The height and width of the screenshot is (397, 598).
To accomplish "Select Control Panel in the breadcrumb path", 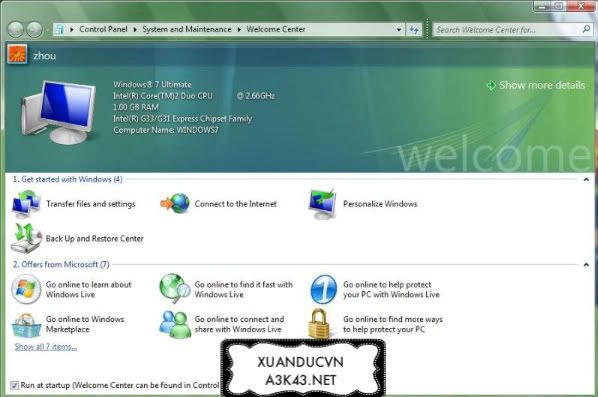I will 103,29.
